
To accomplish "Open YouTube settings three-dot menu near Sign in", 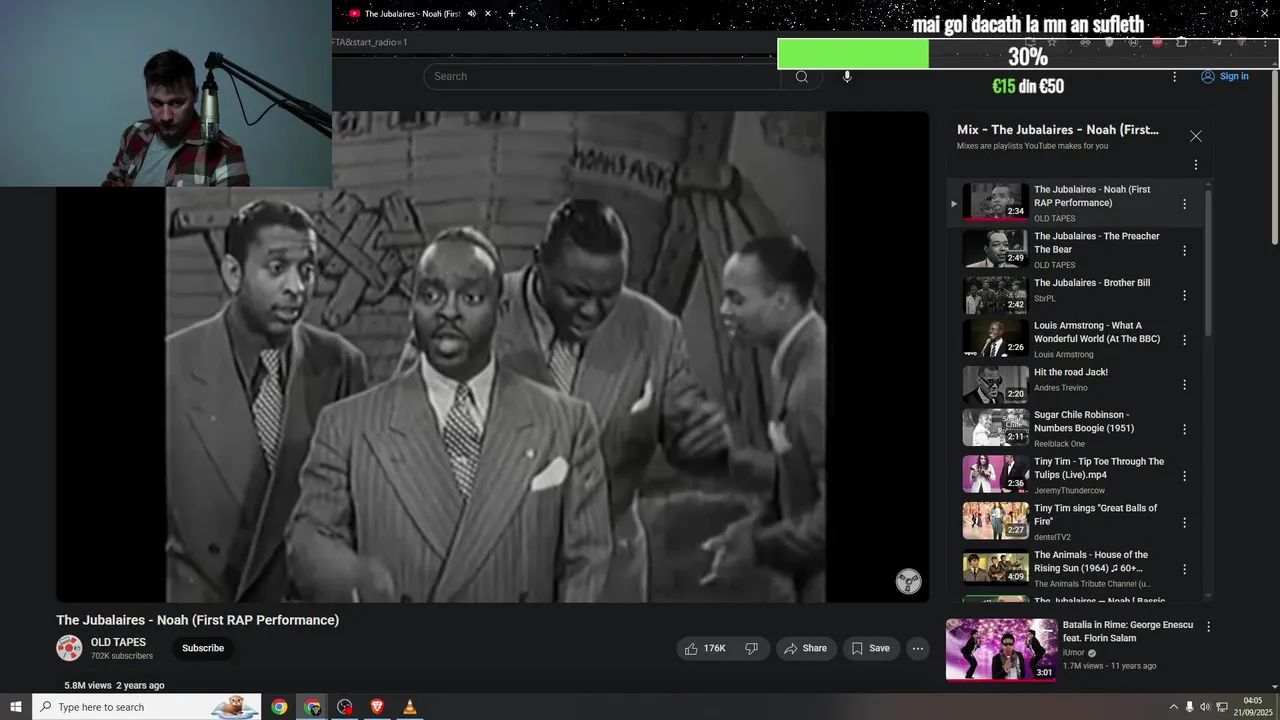I will coord(1175,76).
